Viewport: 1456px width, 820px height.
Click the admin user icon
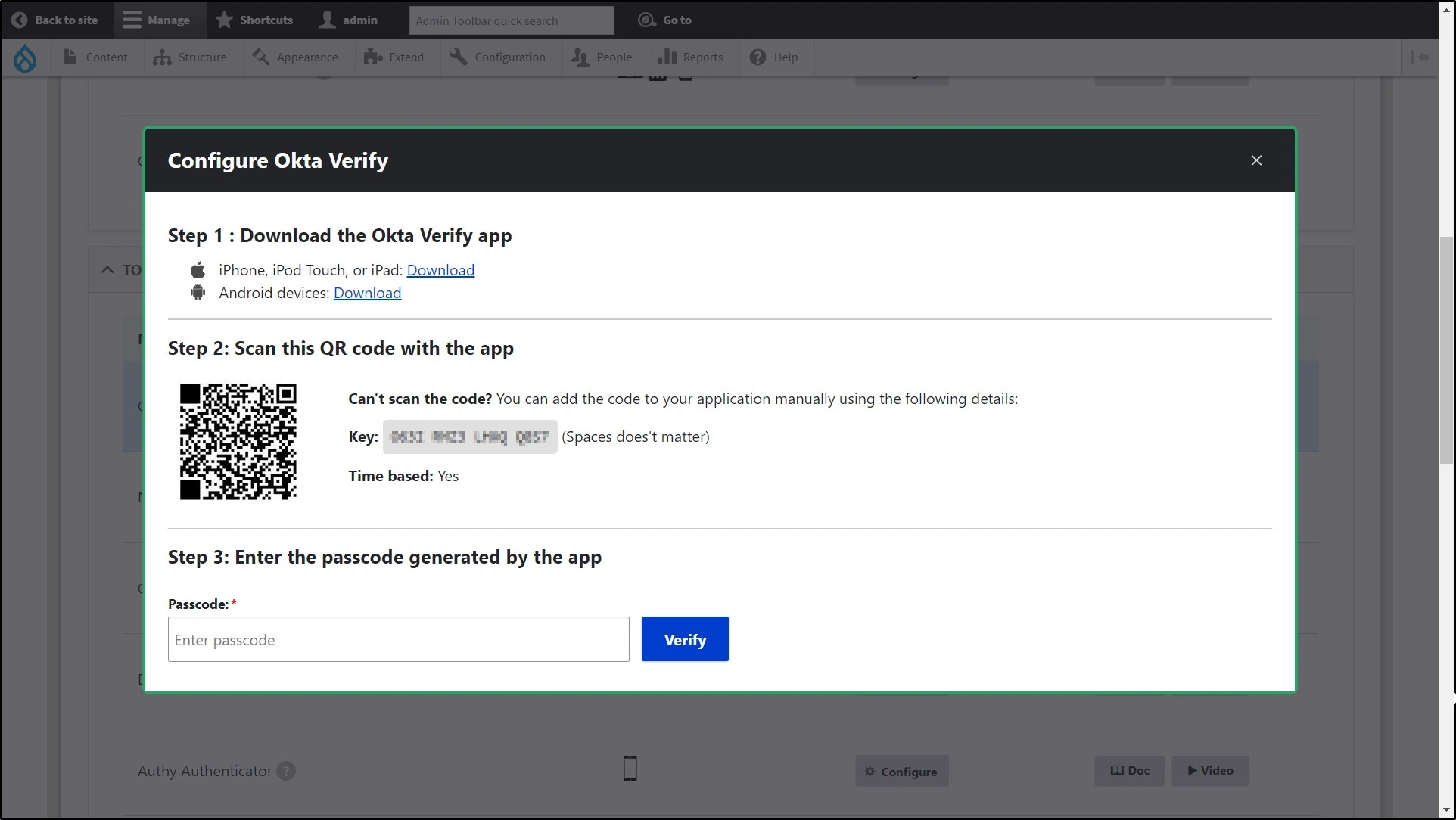point(327,20)
